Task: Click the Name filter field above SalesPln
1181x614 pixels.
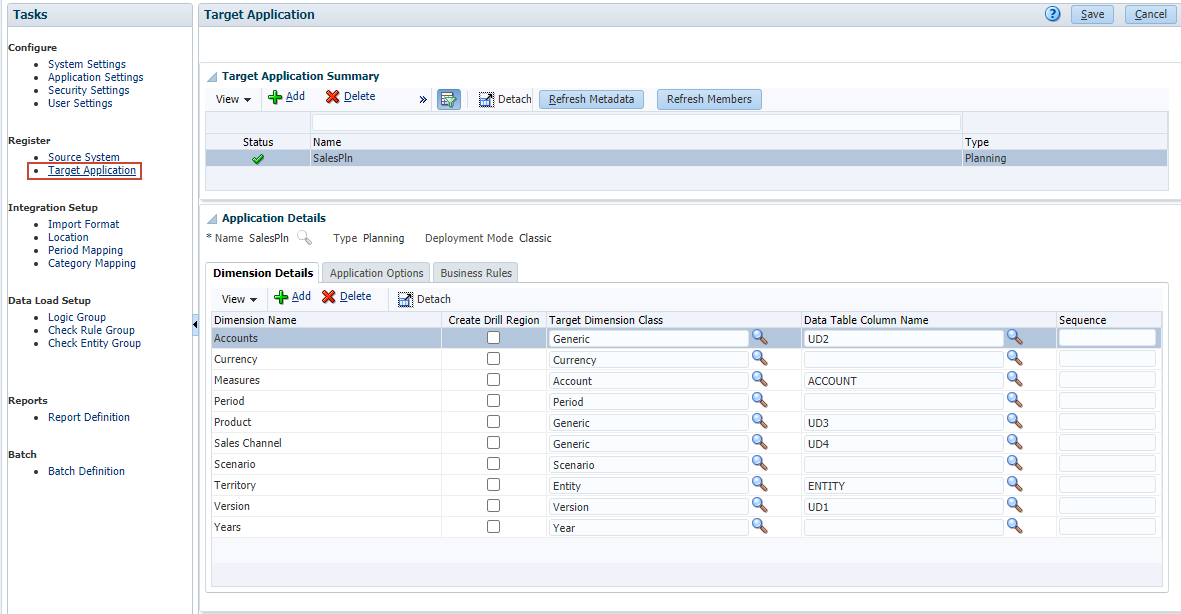Action: click(636, 122)
